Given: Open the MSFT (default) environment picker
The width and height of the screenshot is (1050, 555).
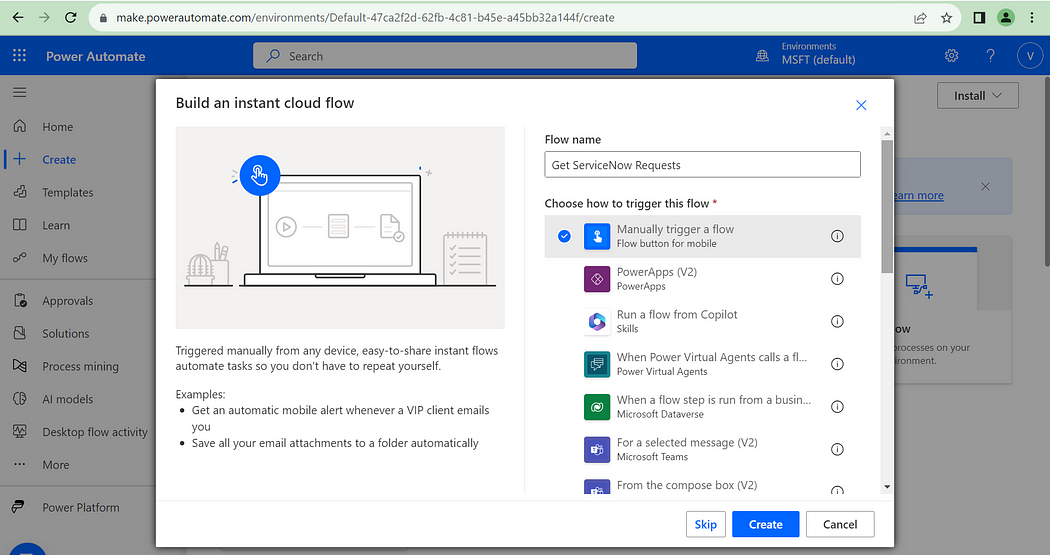Looking at the screenshot, I should (x=818, y=53).
